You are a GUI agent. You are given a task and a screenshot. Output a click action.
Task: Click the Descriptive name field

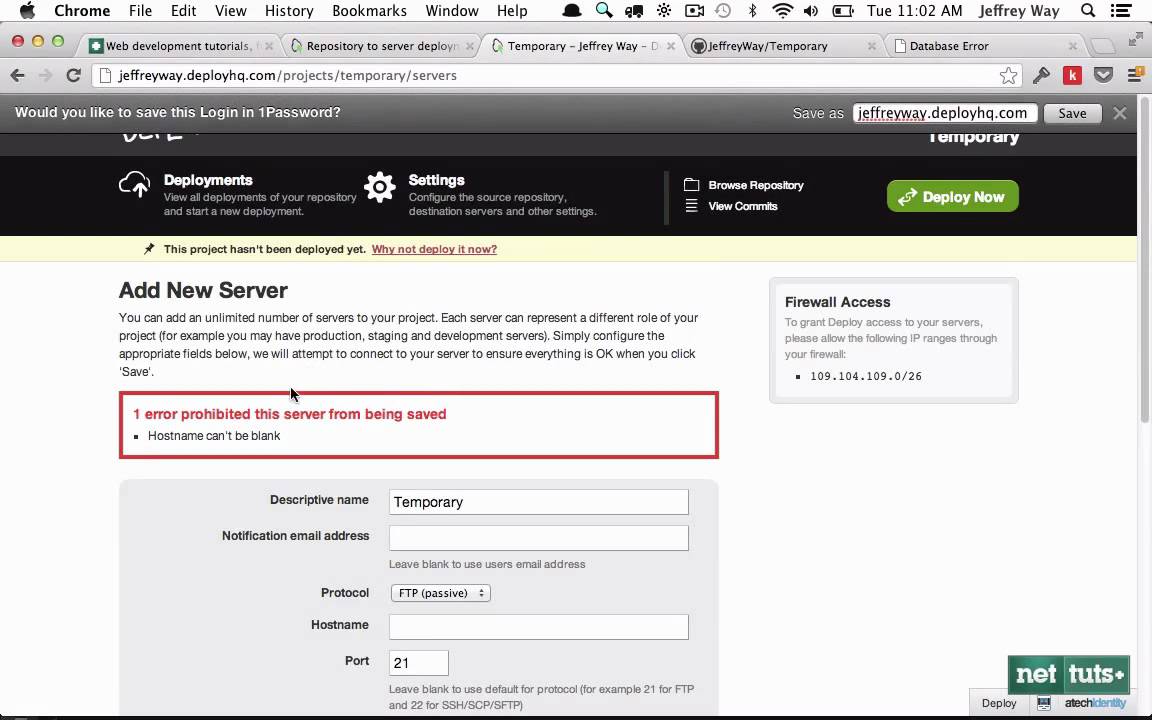pos(539,502)
